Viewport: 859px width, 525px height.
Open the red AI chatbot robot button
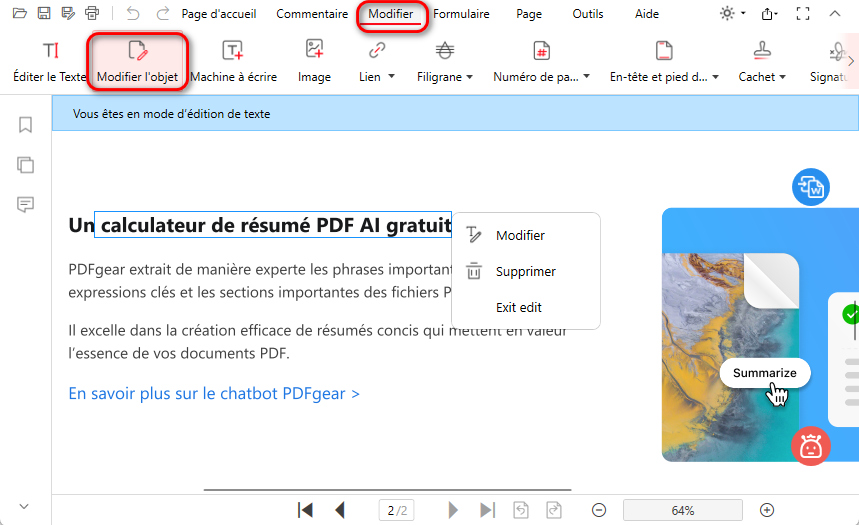click(811, 446)
